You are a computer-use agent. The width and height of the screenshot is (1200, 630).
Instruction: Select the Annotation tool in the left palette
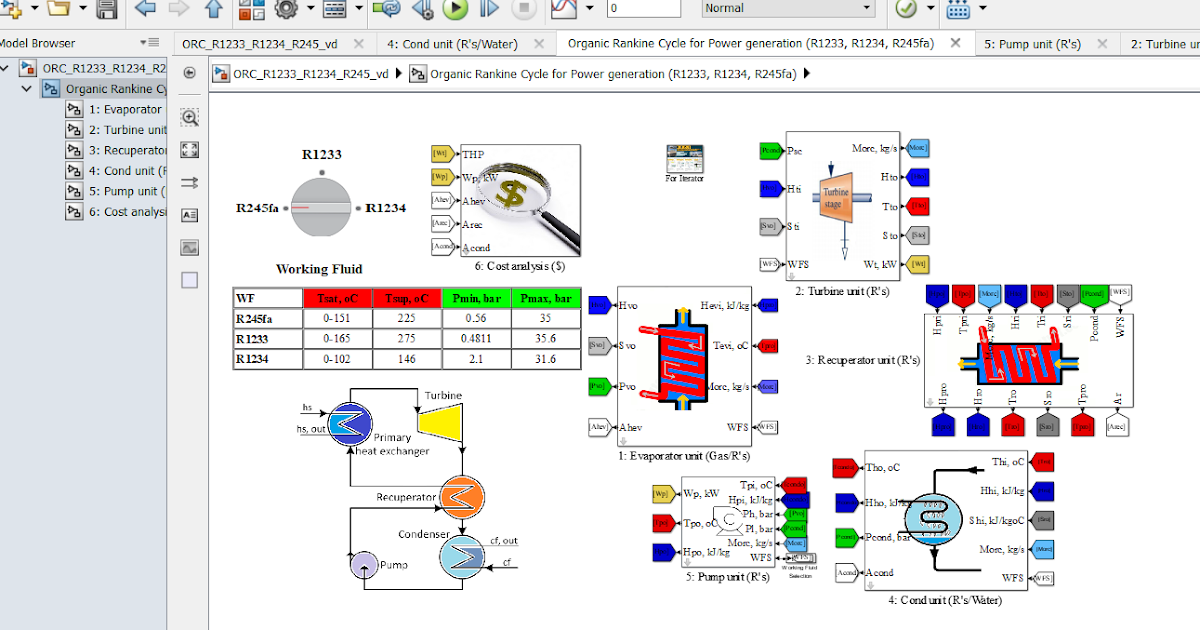[x=189, y=214]
